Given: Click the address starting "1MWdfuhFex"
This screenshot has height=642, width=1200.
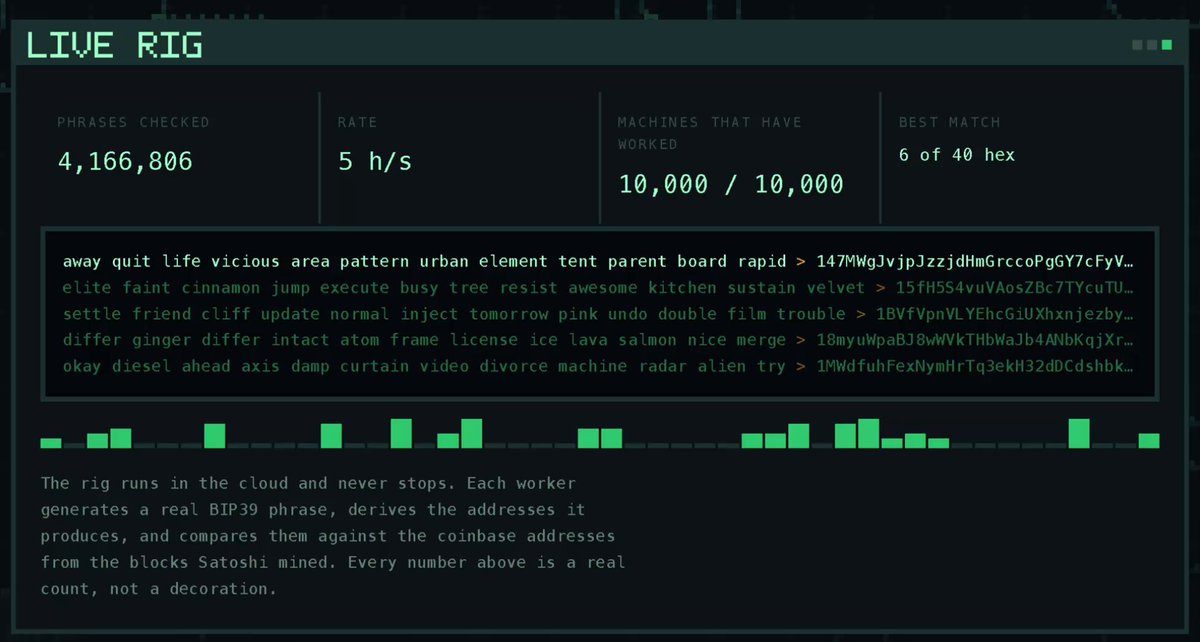Looking at the screenshot, I should pos(975,366).
